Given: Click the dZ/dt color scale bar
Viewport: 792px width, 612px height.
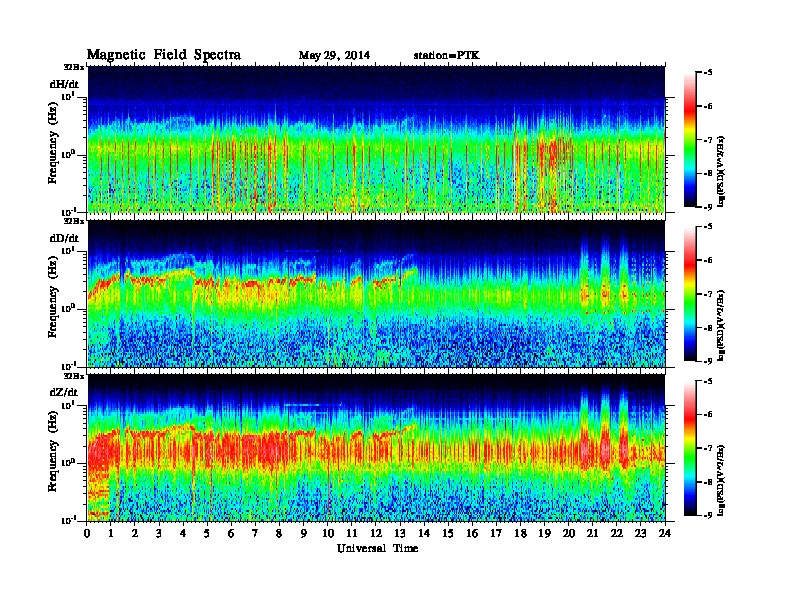Looking at the screenshot, I should [689, 448].
